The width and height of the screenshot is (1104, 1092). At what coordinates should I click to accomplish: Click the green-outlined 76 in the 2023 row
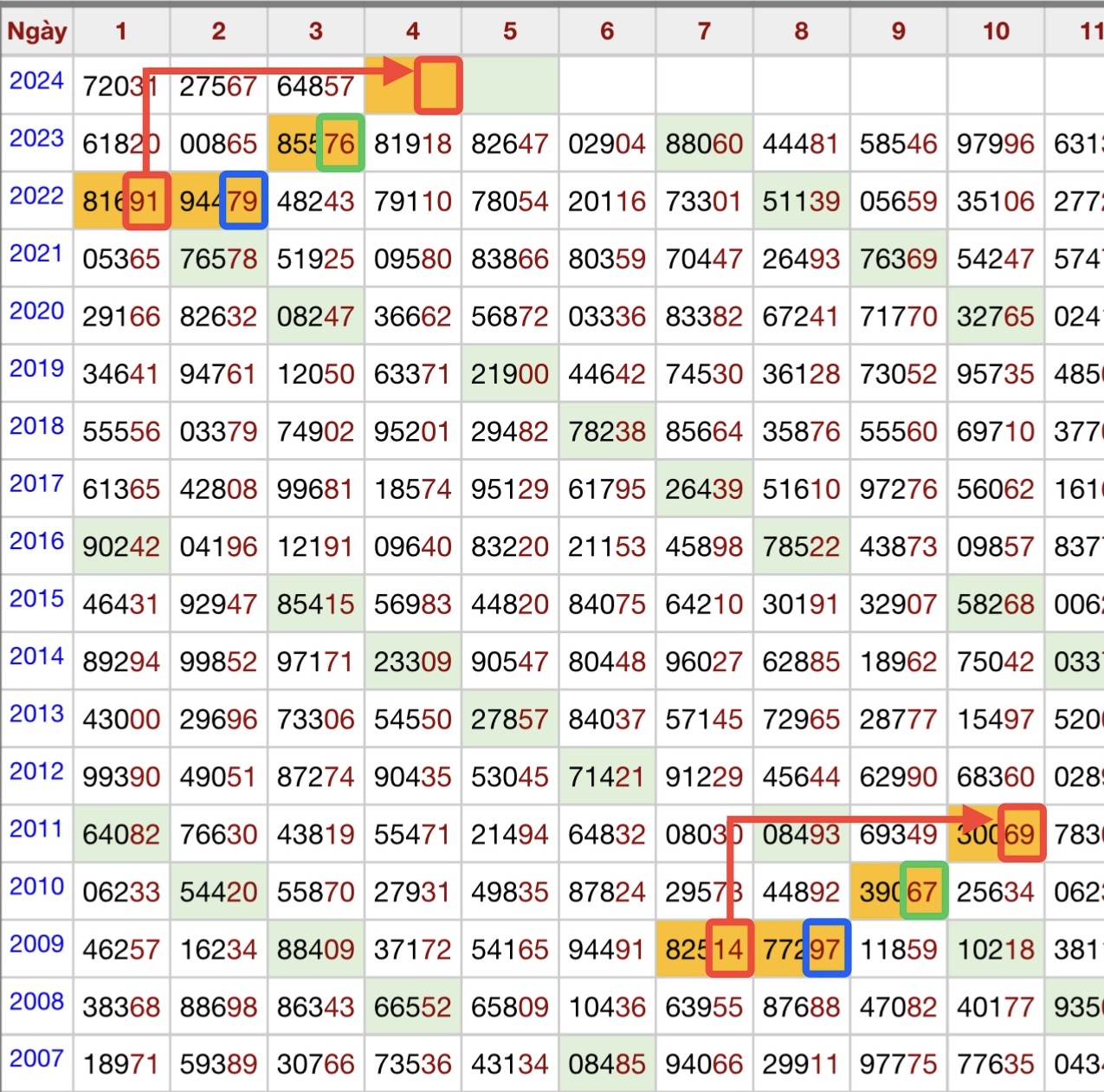(x=340, y=144)
